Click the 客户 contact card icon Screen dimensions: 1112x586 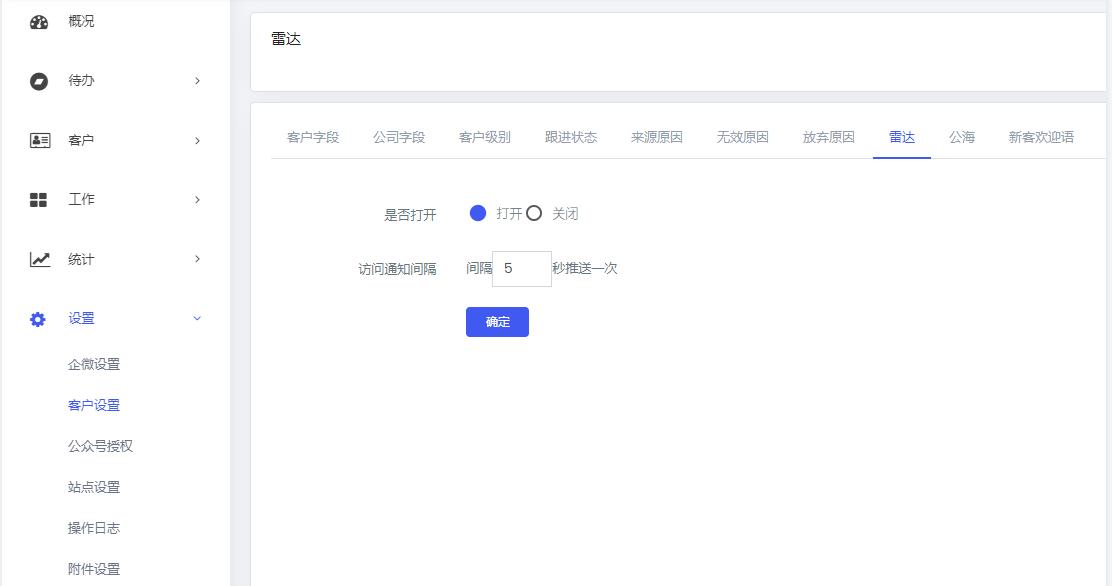[40, 140]
